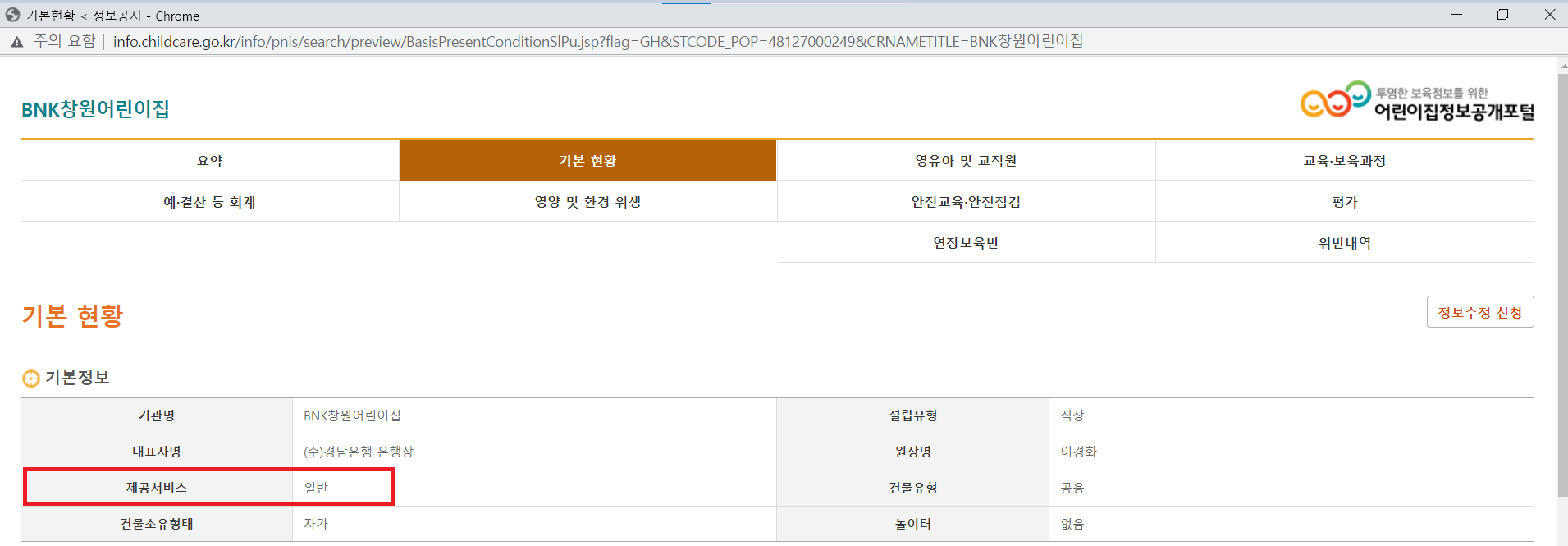The width and height of the screenshot is (1568, 546).
Task: Click the 기본 현황 section heading
Action: [72, 316]
